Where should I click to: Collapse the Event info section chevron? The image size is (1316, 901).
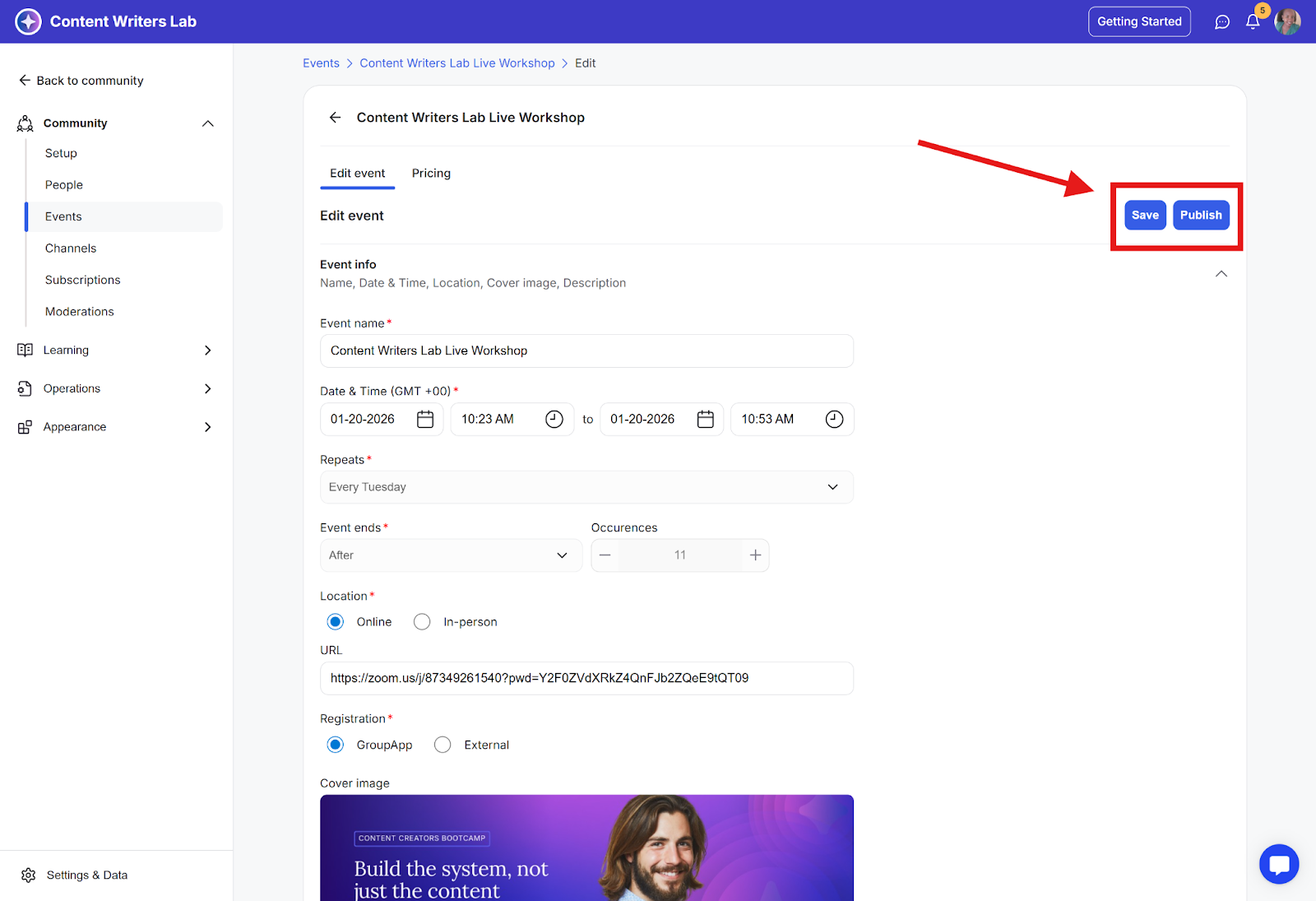(x=1221, y=274)
